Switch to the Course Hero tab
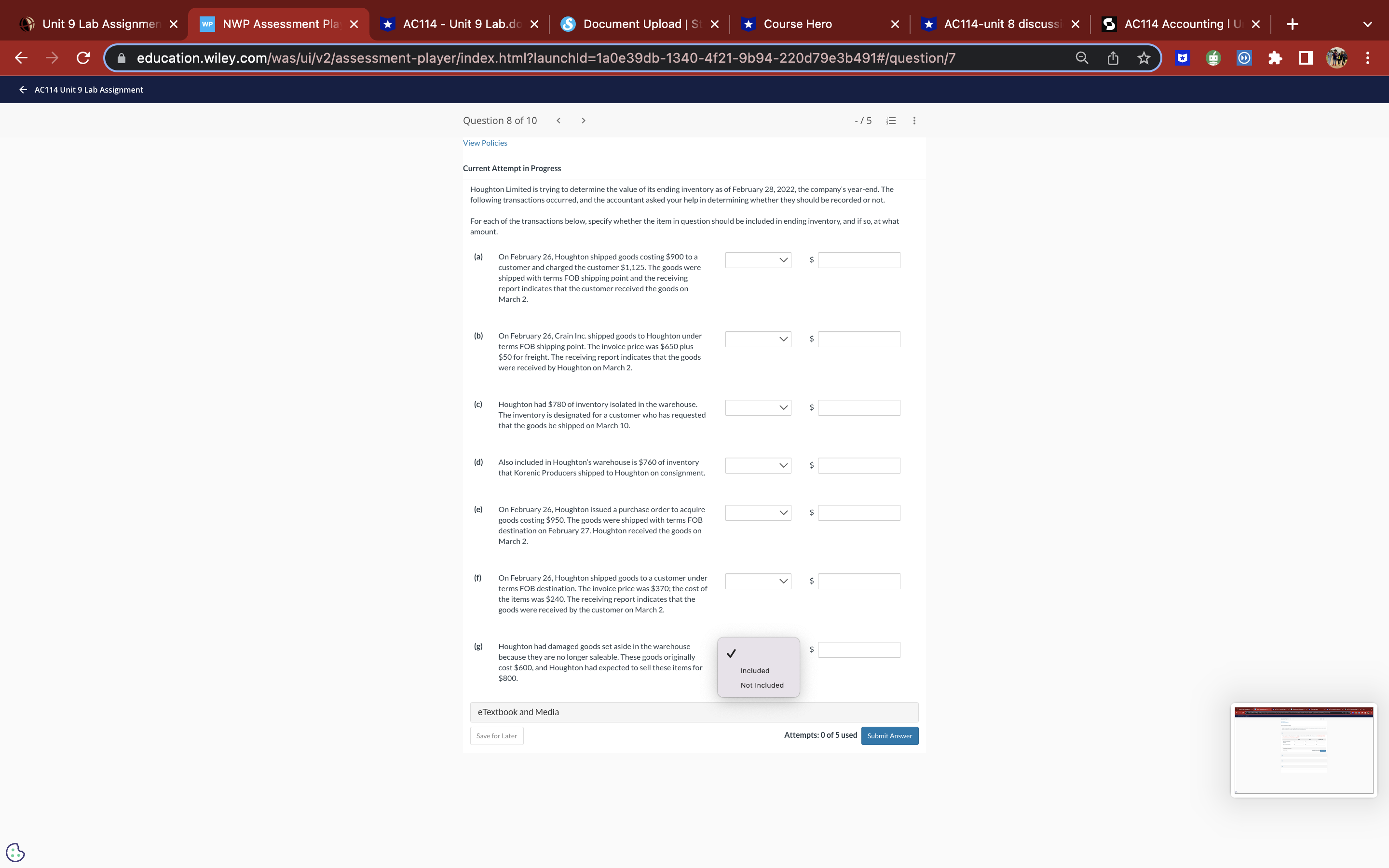The image size is (1389, 868). tap(798, 24)
